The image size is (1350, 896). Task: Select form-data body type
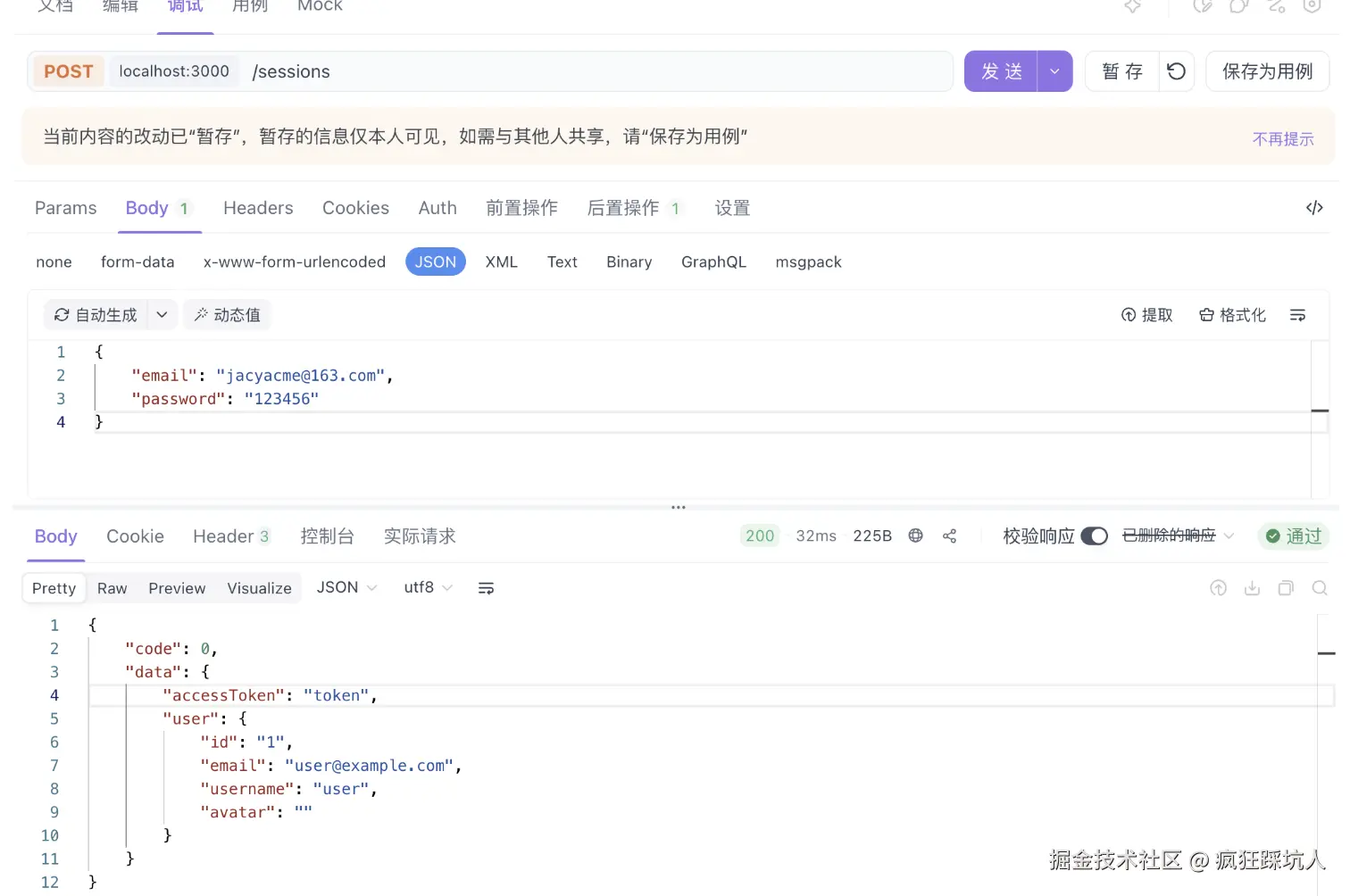coord(137,261)
